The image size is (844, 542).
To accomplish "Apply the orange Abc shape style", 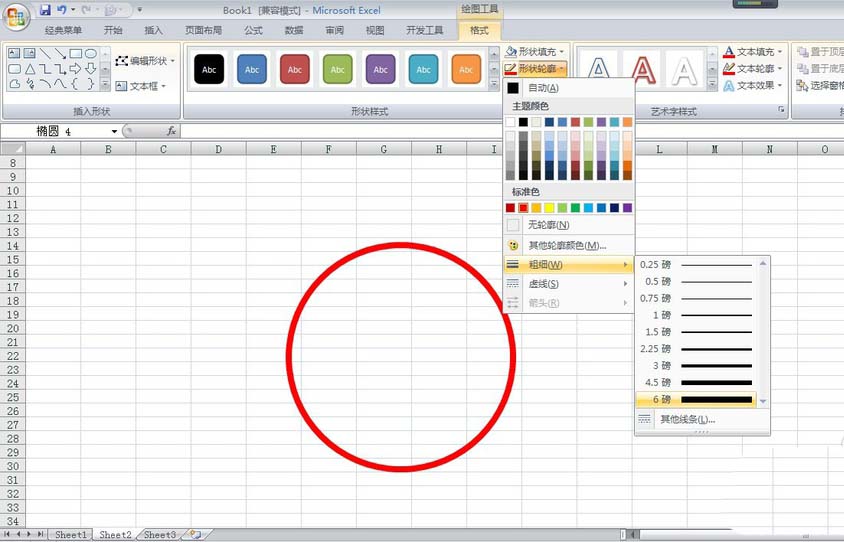I will tap(466, 69).
